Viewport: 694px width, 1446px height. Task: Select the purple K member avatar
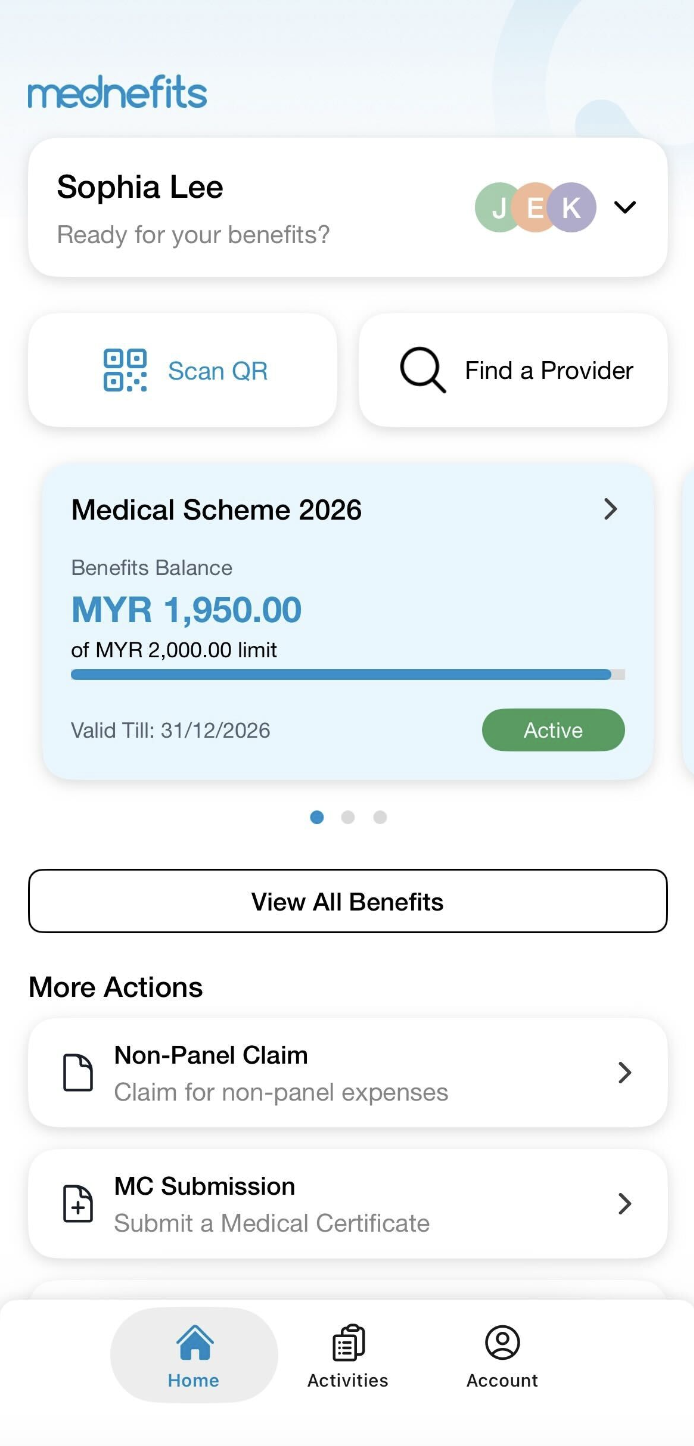tap(572, 207)
